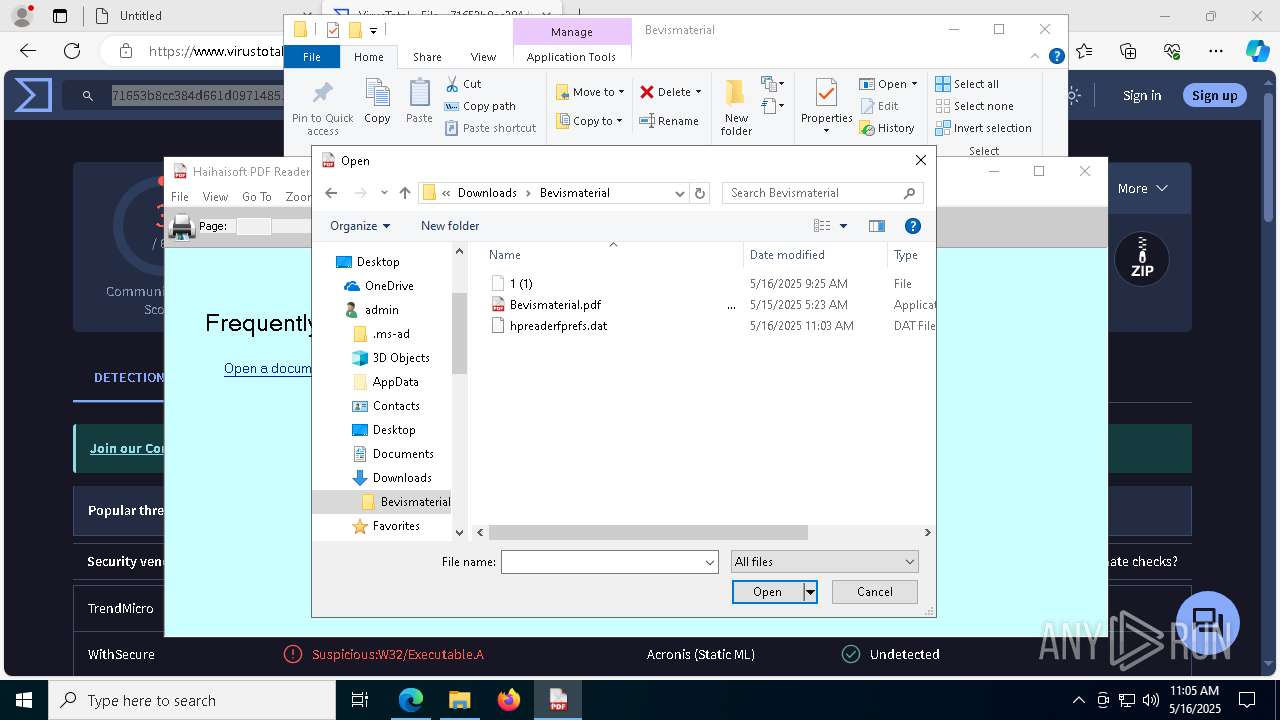This screenshot has height=720, width=1280.
Task: Select 3D Objects in the folder tree
Action: (x=401, y=358)
